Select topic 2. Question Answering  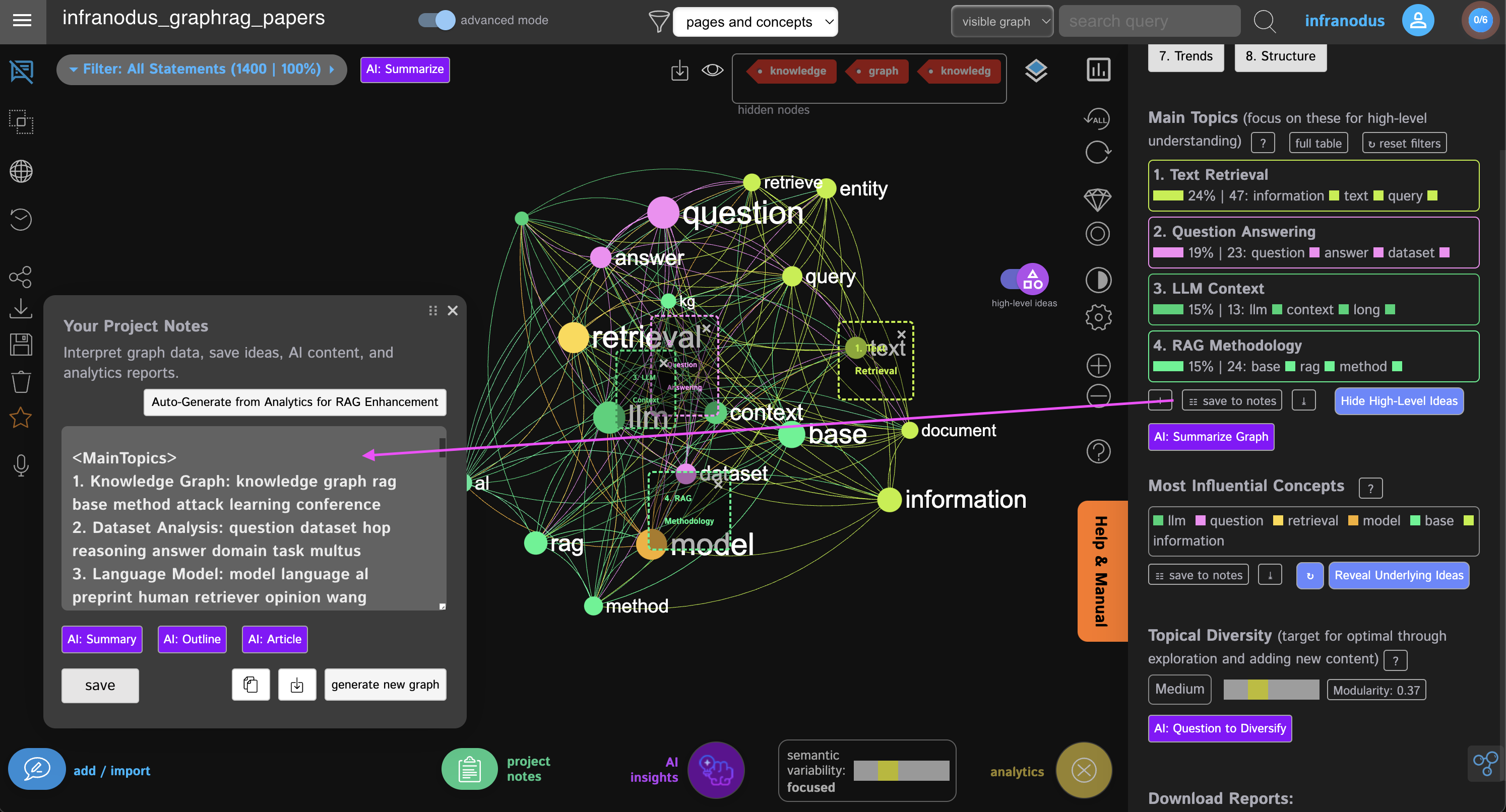1313,242
